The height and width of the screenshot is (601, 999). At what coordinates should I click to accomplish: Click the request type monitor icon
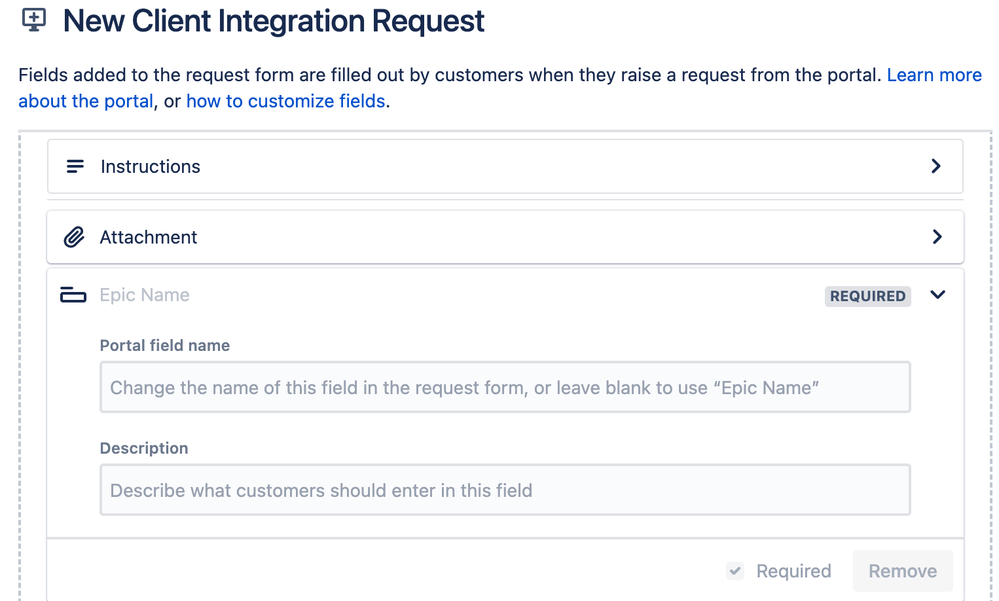pyautogui.click(x=34, y=19)
